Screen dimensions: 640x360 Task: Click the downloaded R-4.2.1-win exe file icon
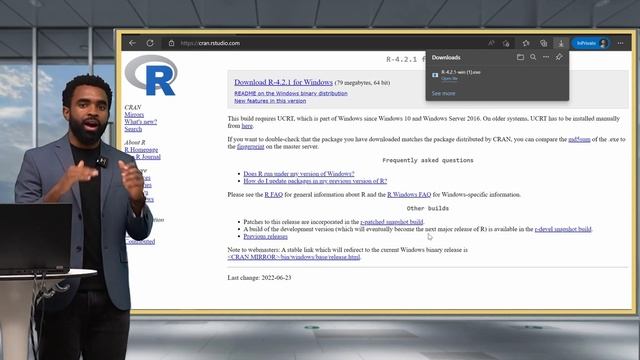click(435, 75)
